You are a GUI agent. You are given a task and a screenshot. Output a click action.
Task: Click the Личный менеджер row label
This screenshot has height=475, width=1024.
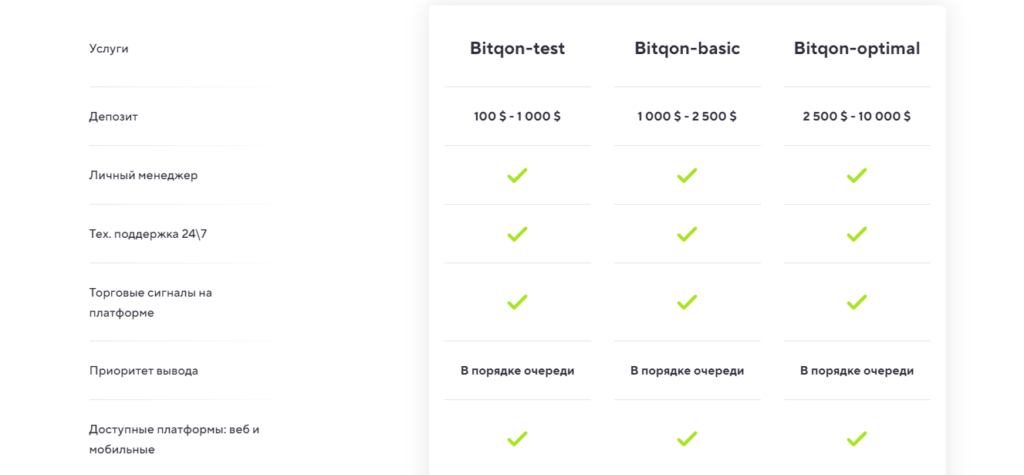(143, 175)
